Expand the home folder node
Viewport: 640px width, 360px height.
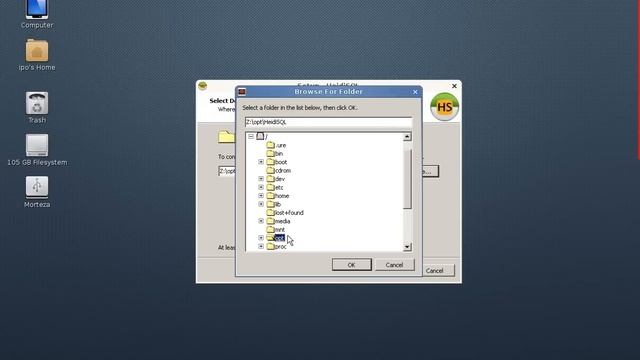point(261,196)
